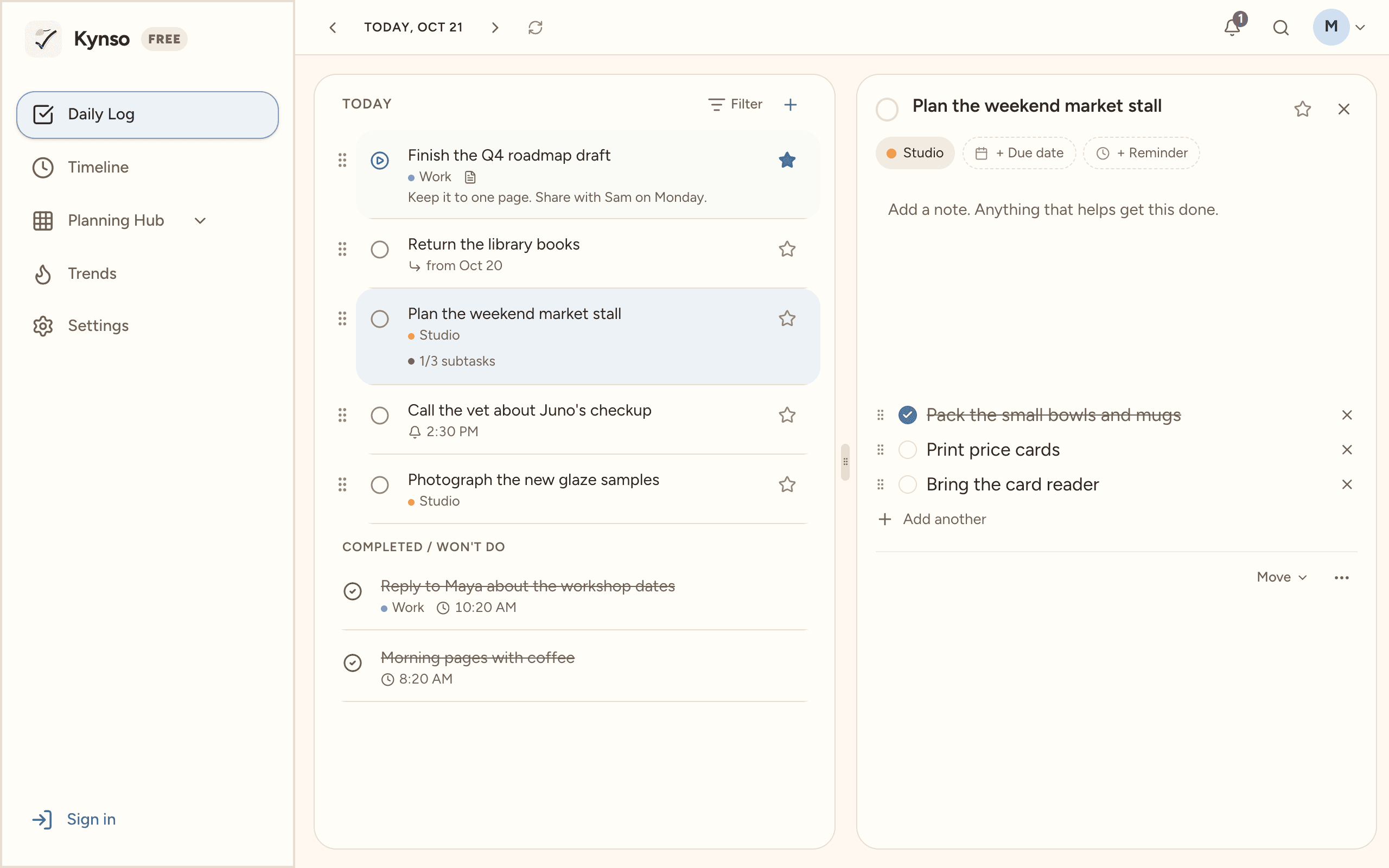Image resolution: width=1389 pixels, height=868 pixels.
Task: Go to the previous day arrow
Action: point(333,28)
